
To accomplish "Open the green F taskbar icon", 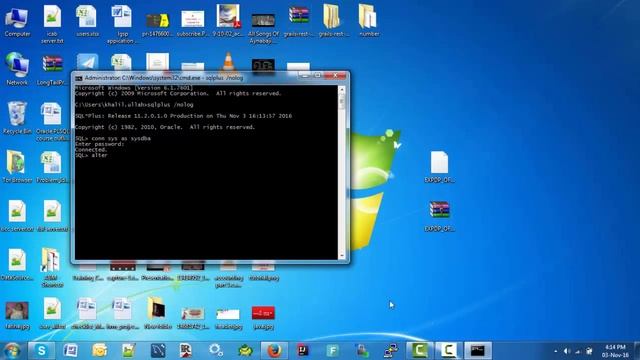I will 333,351.
